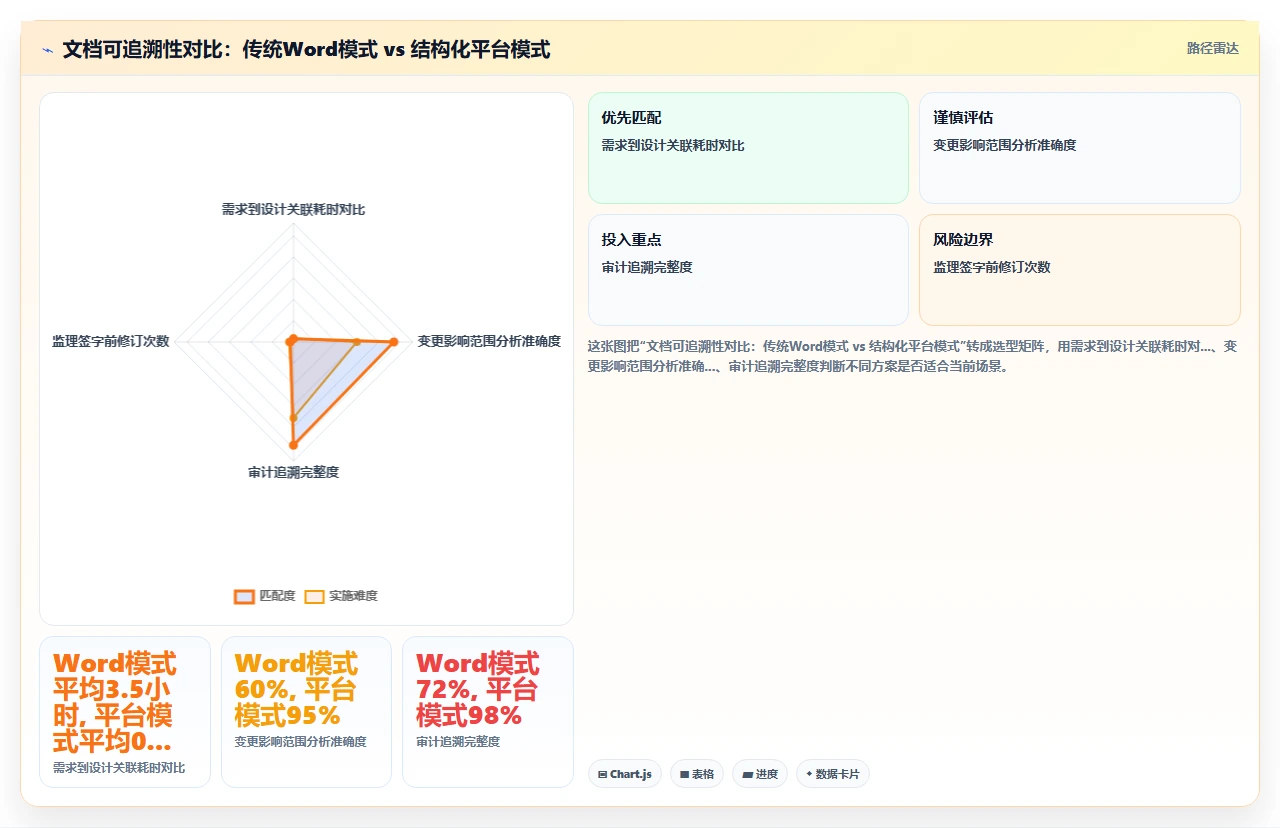Image resolution: width=1280 pixels, height=828 pixels.
Task: Click the 实施难度 legend color box
Action: click(x=314, y=596)
